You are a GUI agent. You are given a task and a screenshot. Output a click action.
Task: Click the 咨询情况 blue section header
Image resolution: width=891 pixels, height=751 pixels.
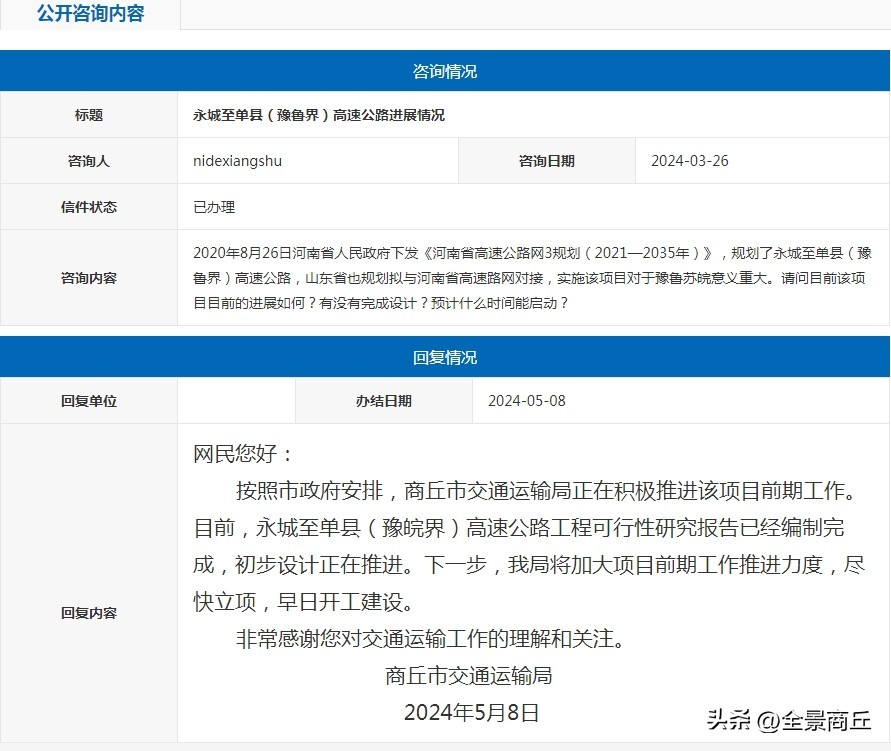[445, 72]
